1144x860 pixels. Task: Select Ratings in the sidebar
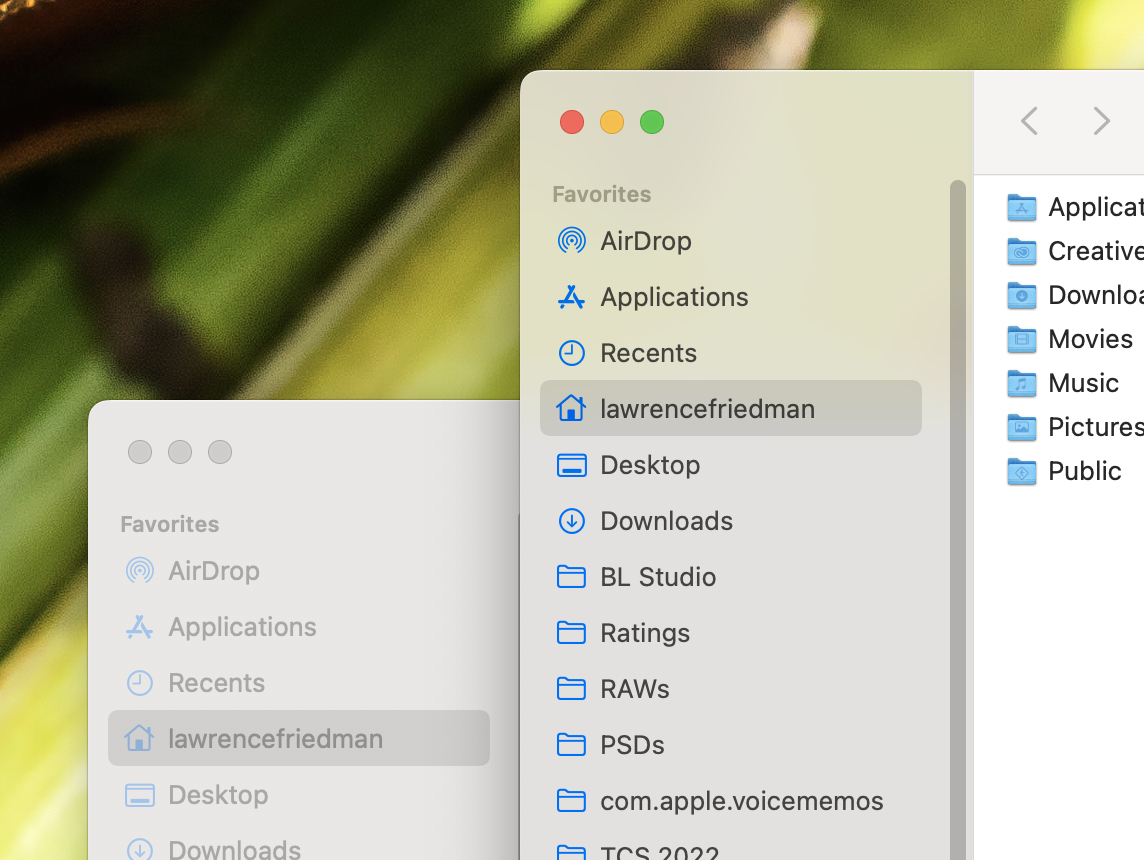coord(645,633)
